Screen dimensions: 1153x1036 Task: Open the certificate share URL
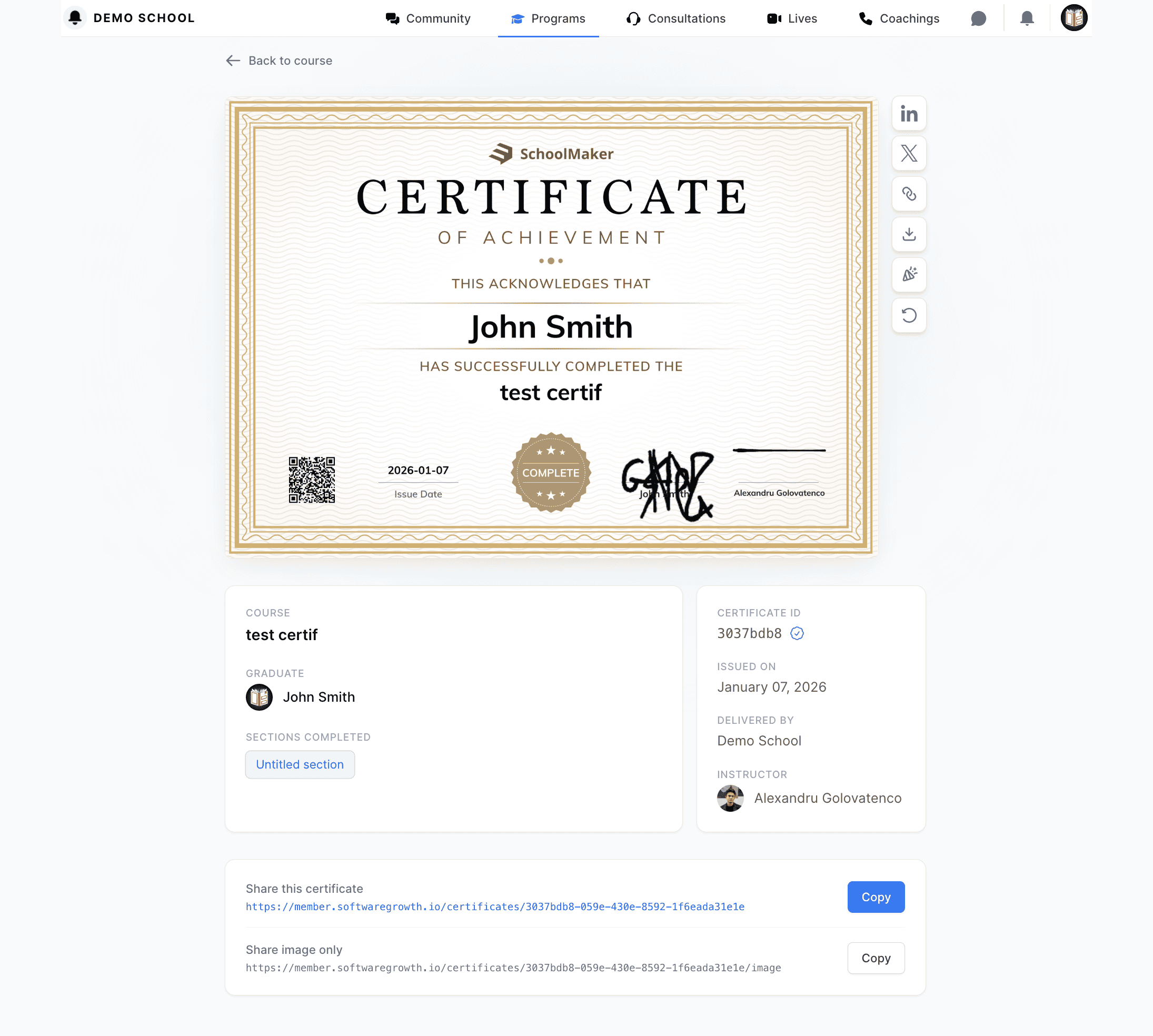pos(495,907)
